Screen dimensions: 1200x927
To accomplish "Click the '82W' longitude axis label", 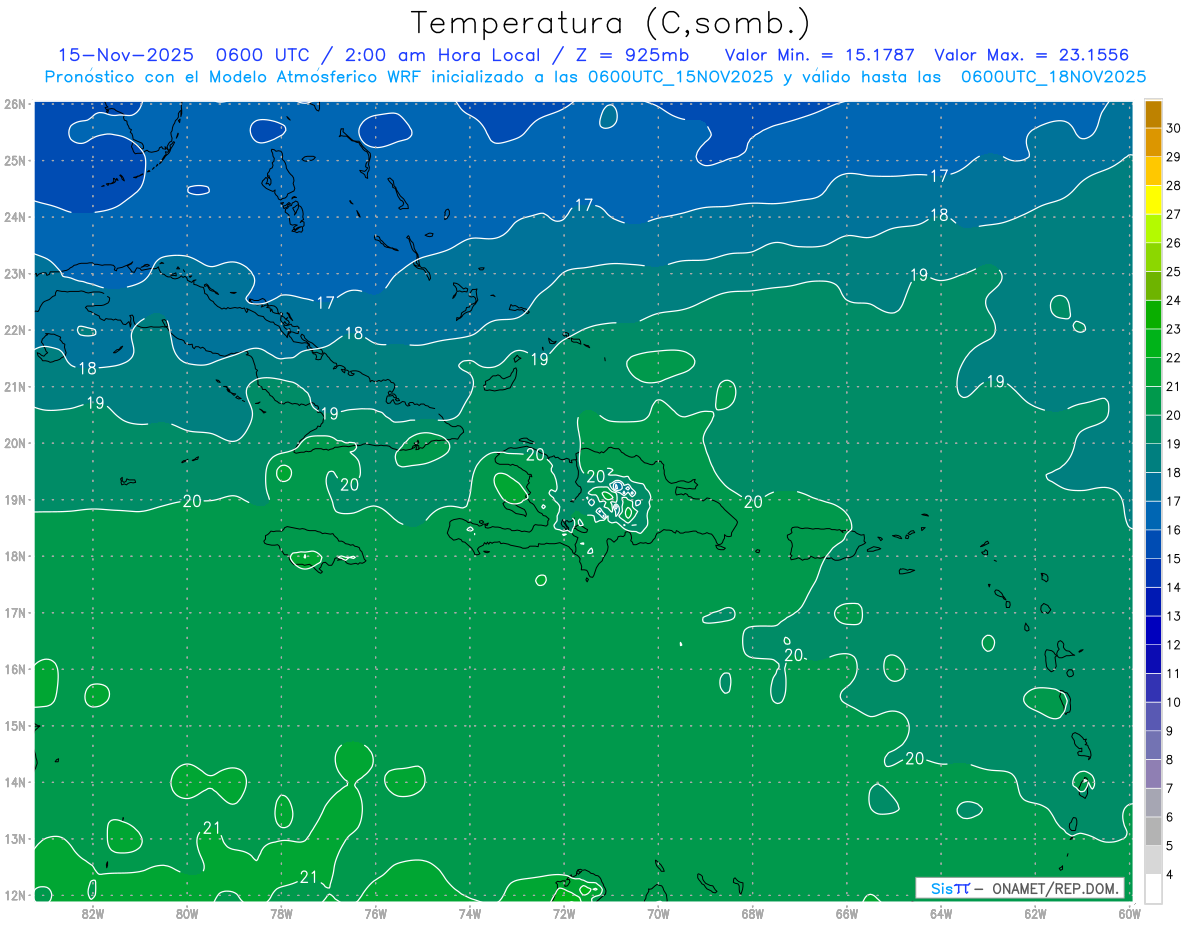I will (x=93, y=913).
